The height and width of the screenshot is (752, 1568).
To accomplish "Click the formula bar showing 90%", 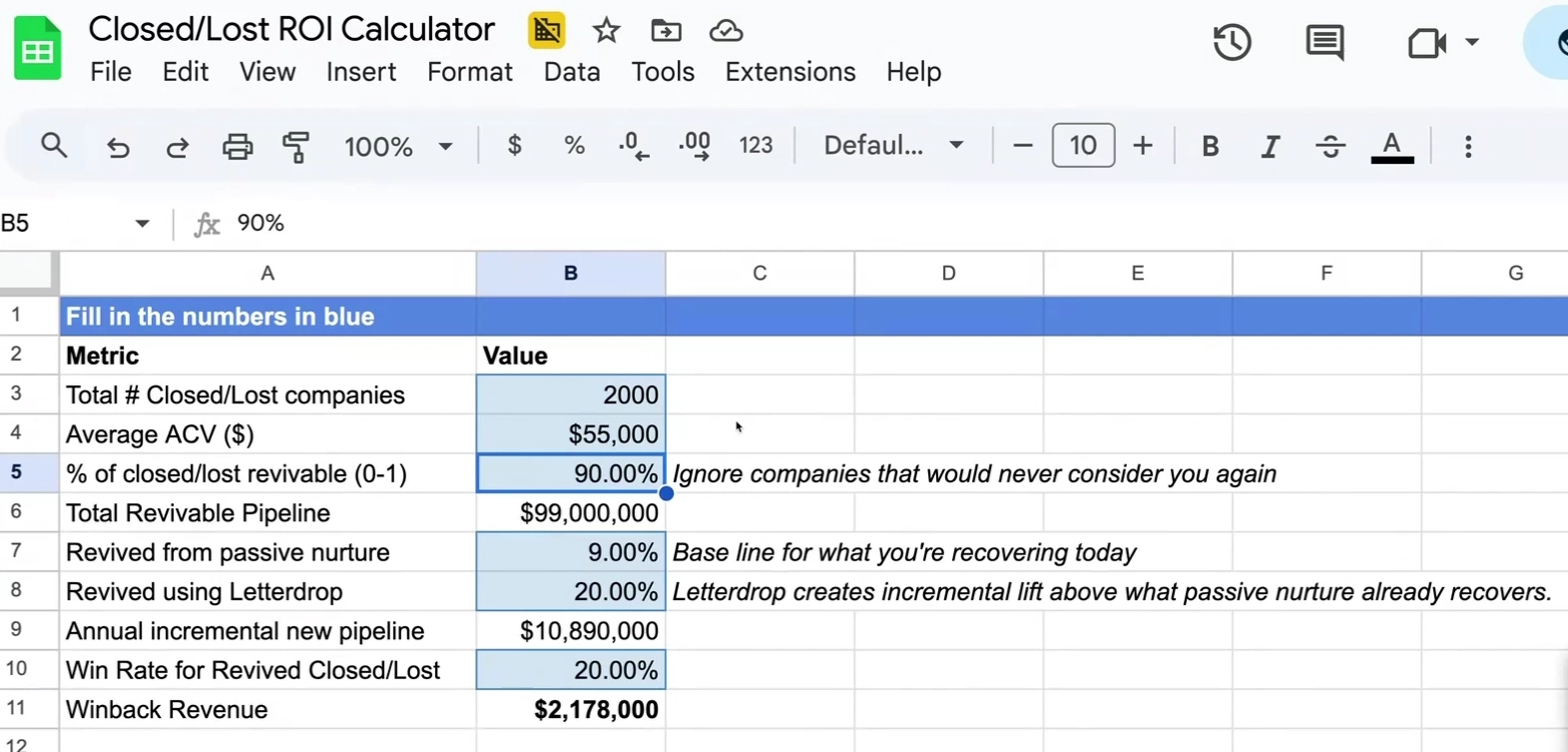I will (898, 223).
